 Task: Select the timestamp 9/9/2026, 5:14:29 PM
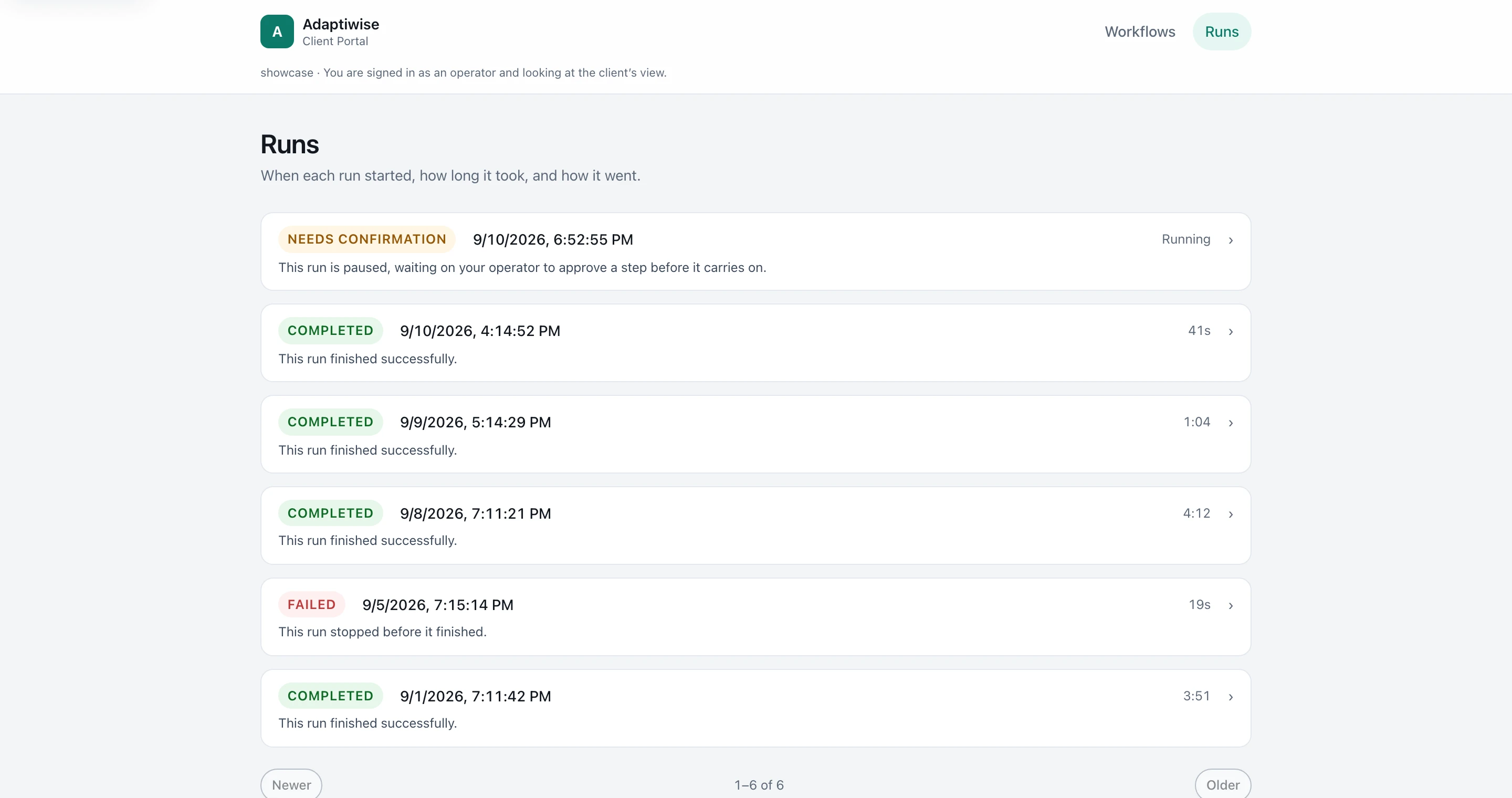[x=476, y=423]
